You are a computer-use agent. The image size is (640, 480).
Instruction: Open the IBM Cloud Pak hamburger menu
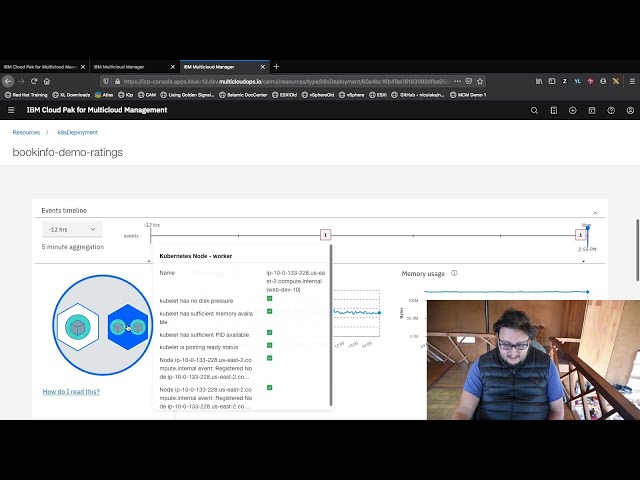point(11,110)
